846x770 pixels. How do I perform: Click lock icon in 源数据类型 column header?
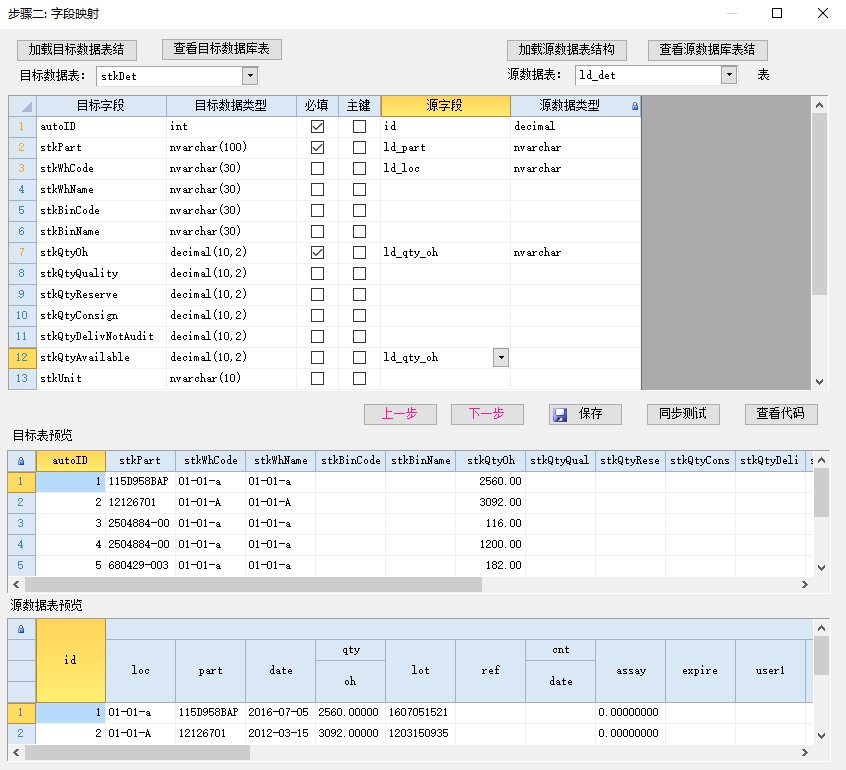pos(635,106)
